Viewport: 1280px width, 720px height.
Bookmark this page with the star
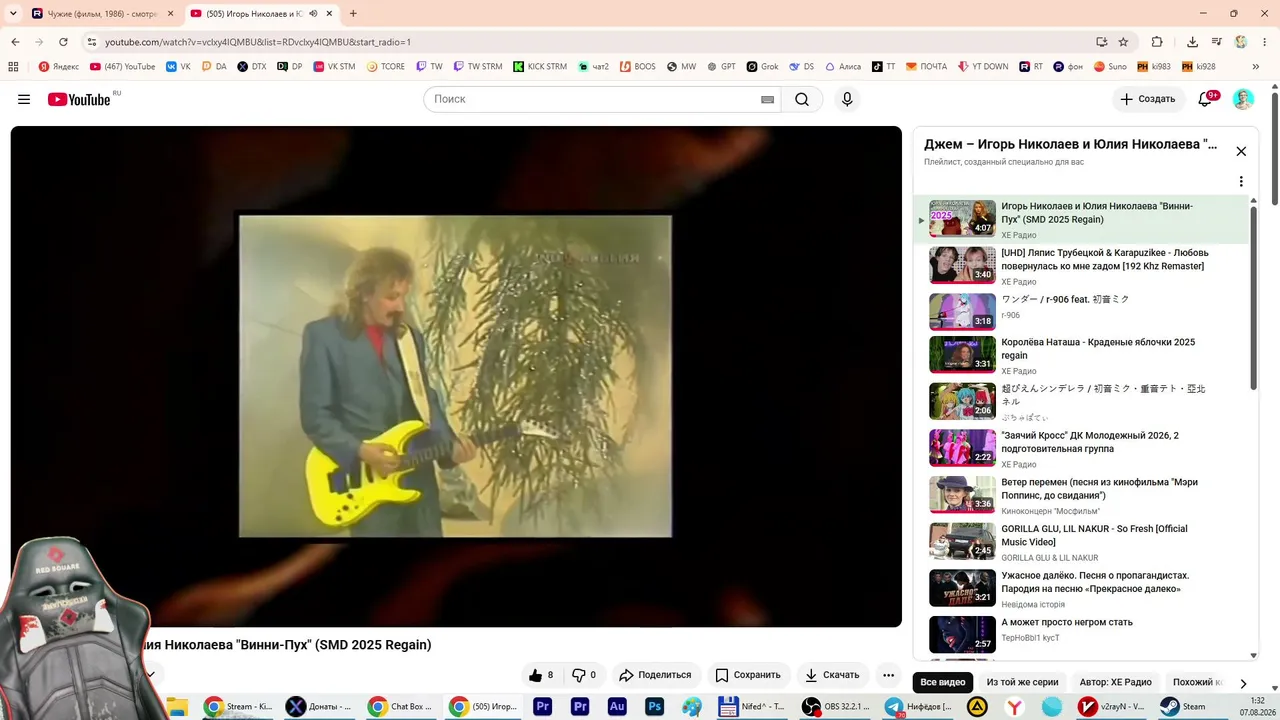pyautogui.click(x=1123, y=42)
